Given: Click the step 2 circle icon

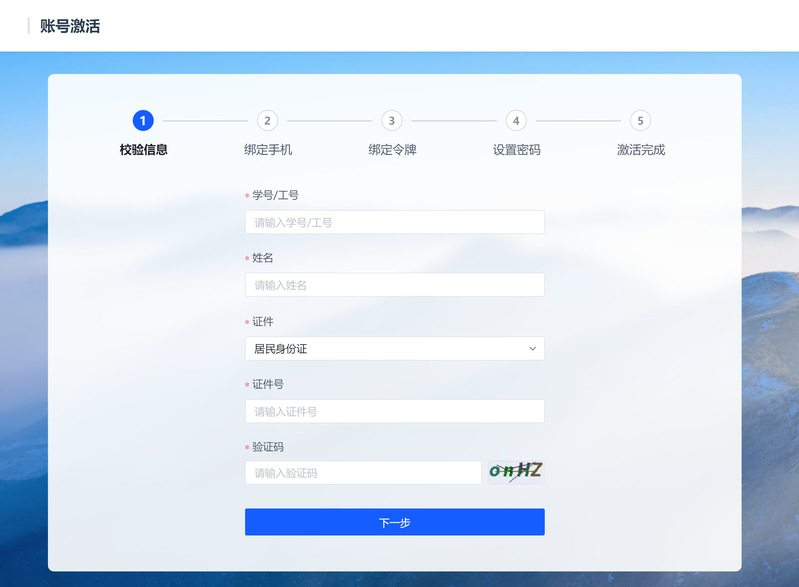Looking at the screenshot, I should (267, 121).
